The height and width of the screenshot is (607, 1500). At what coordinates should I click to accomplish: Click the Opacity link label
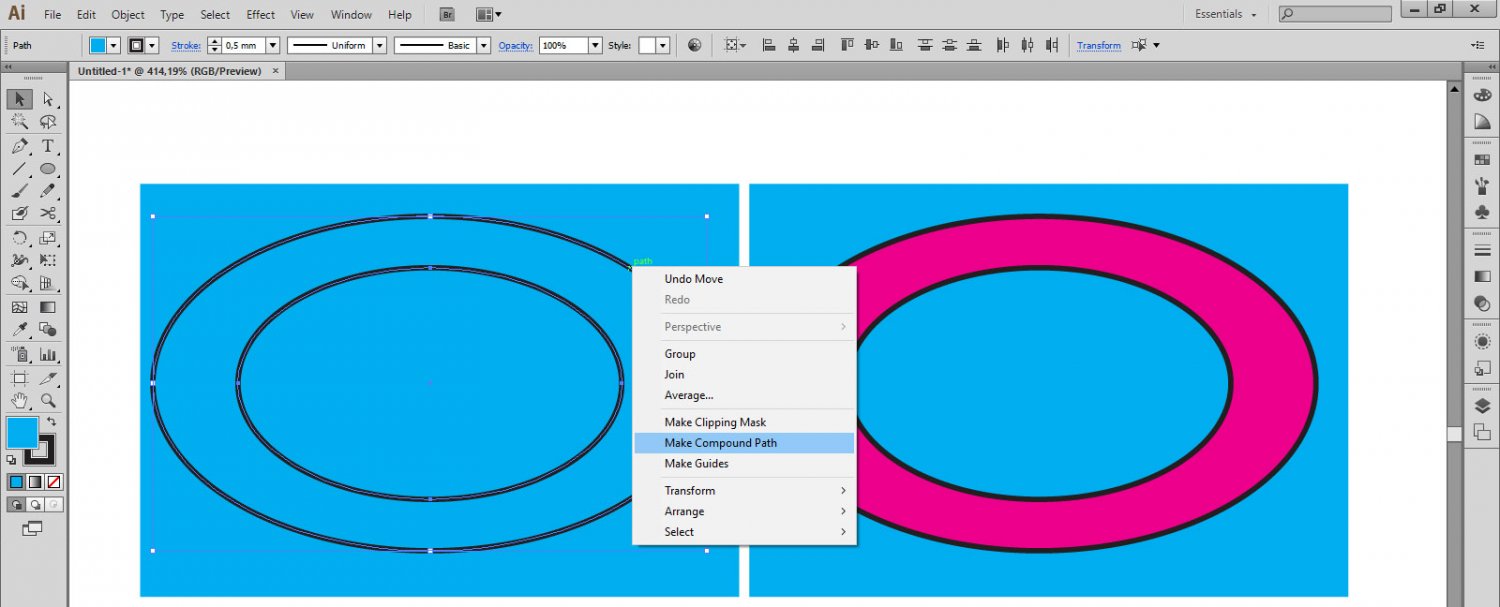coord(516,46)
